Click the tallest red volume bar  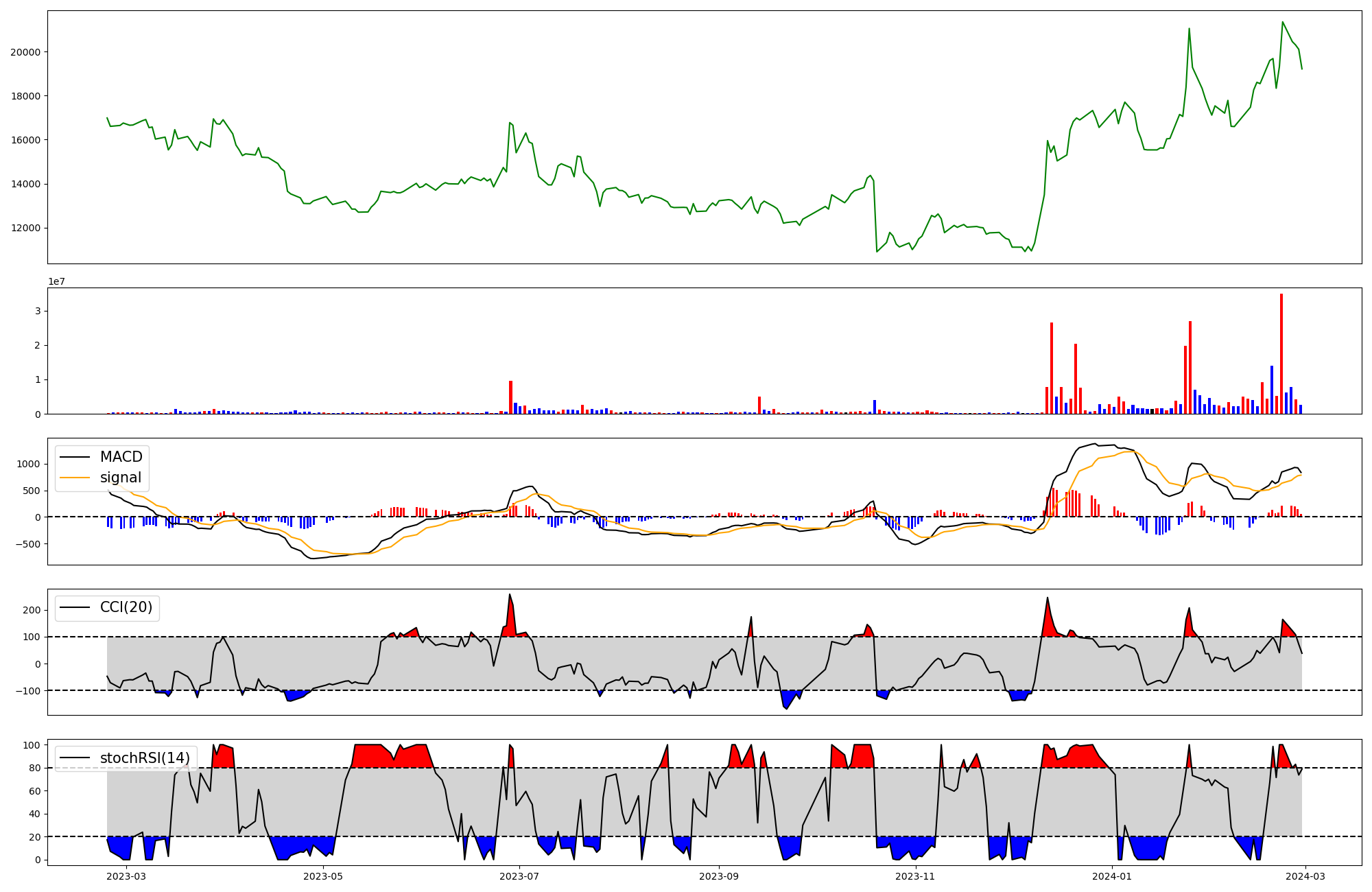[1281, 353]
